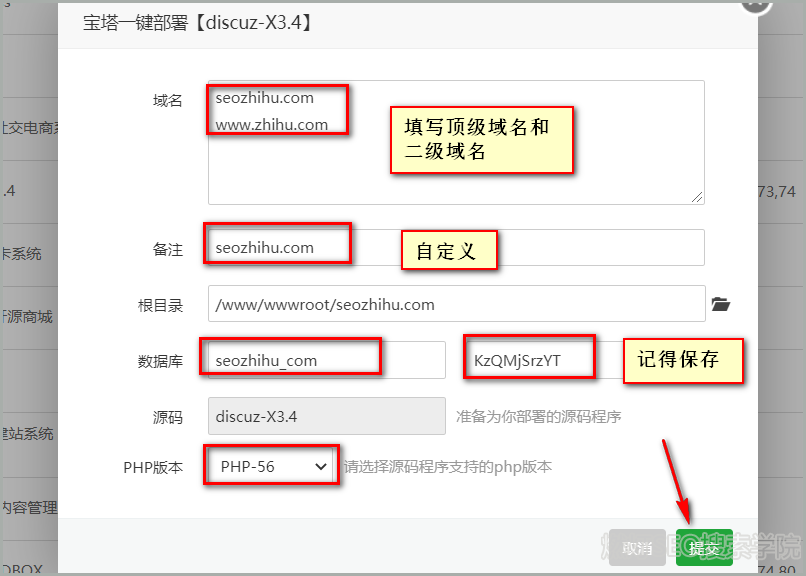The width and height of the screenshot is (806, 576).
Task: Click the PHP版本 label
Action: (x=153, y=468)
